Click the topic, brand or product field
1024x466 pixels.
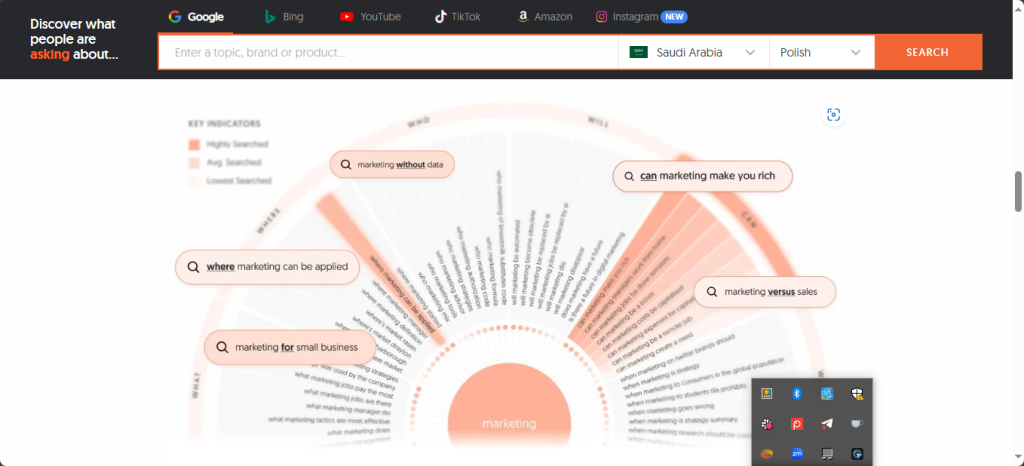389,52
